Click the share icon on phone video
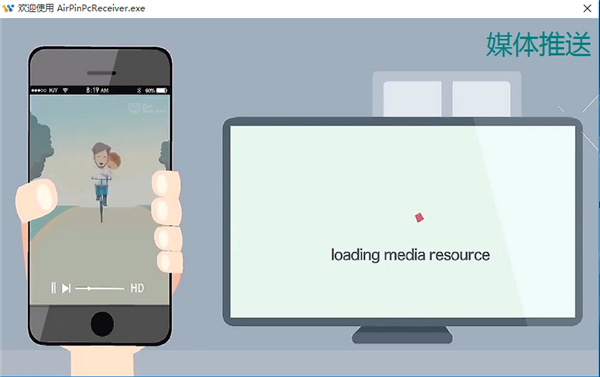Viewport: 600px width, 377px height. point(147,108)
